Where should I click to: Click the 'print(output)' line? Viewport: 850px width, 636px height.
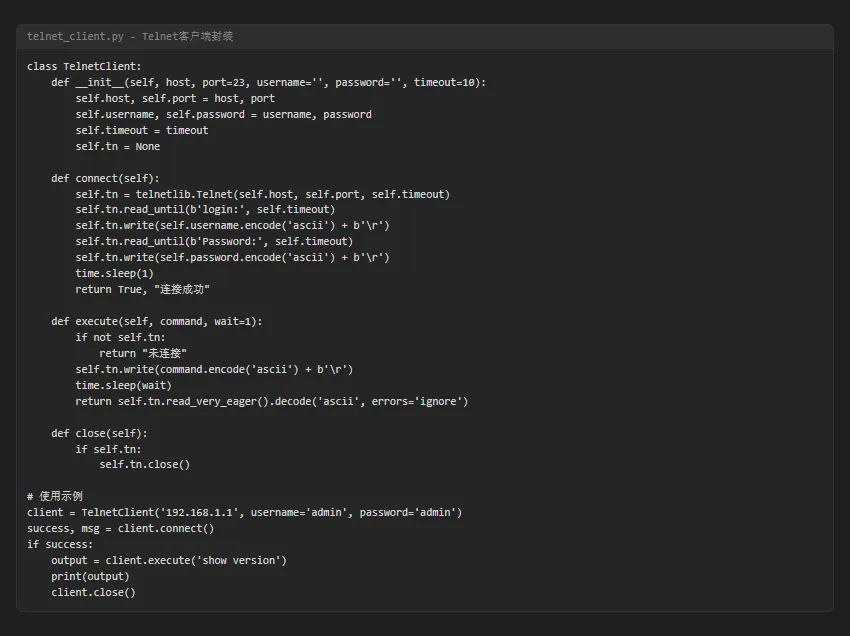pyautogui.click(x=90, y=576)
